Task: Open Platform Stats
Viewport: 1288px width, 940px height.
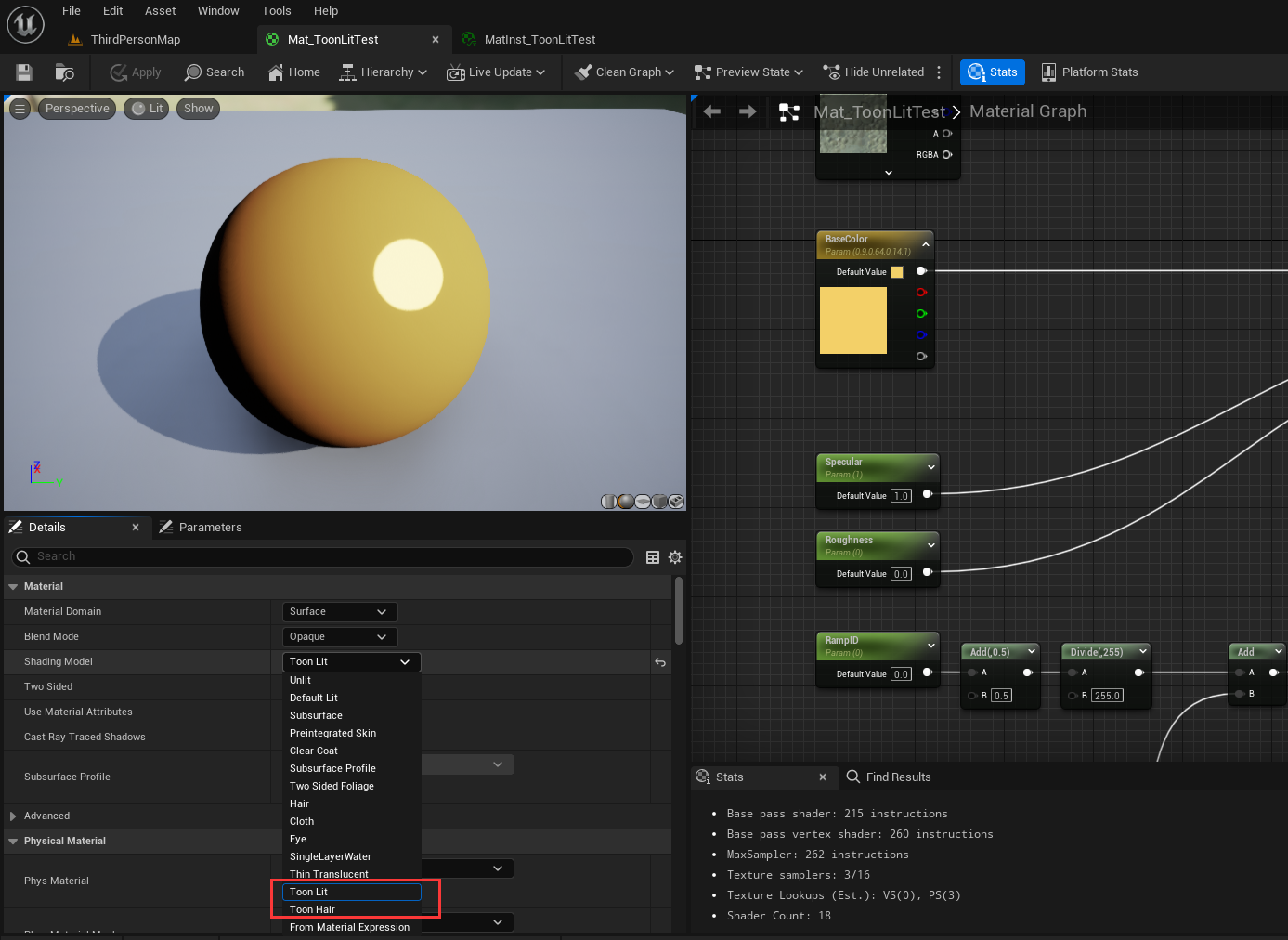Action: coord(1089,72)
